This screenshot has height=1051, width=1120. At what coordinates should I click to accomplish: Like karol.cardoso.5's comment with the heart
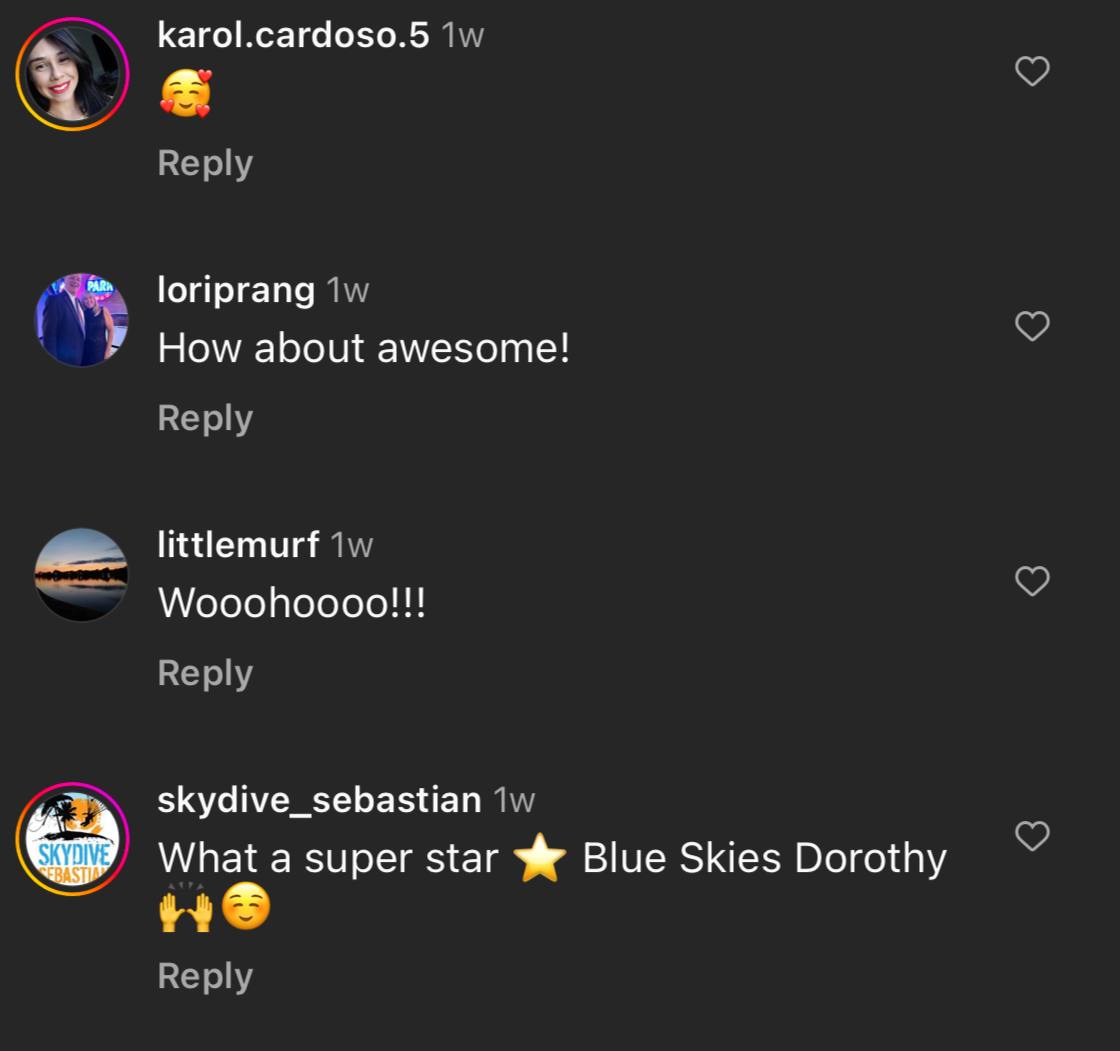1032,71
